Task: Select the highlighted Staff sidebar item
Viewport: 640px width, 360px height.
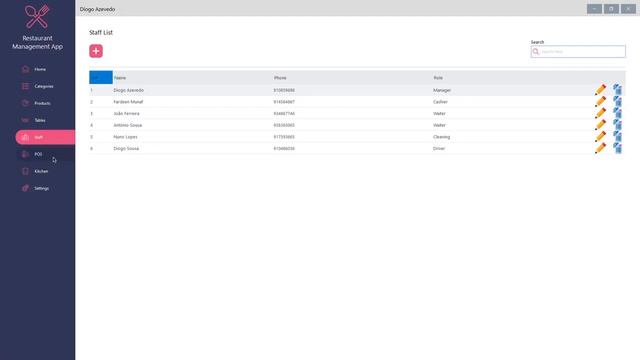Action: (x=45, y=137)
